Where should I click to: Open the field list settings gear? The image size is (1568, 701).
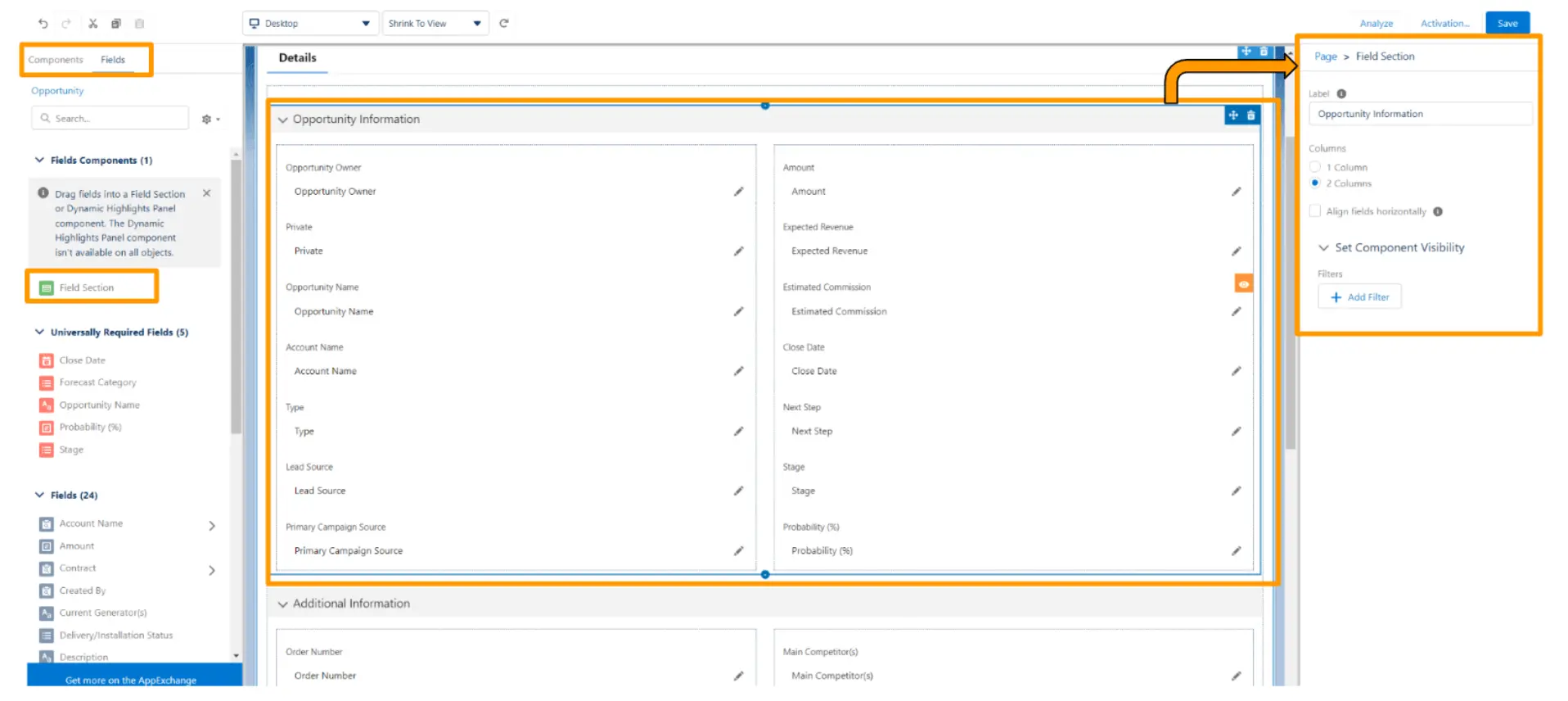(210, 119)
